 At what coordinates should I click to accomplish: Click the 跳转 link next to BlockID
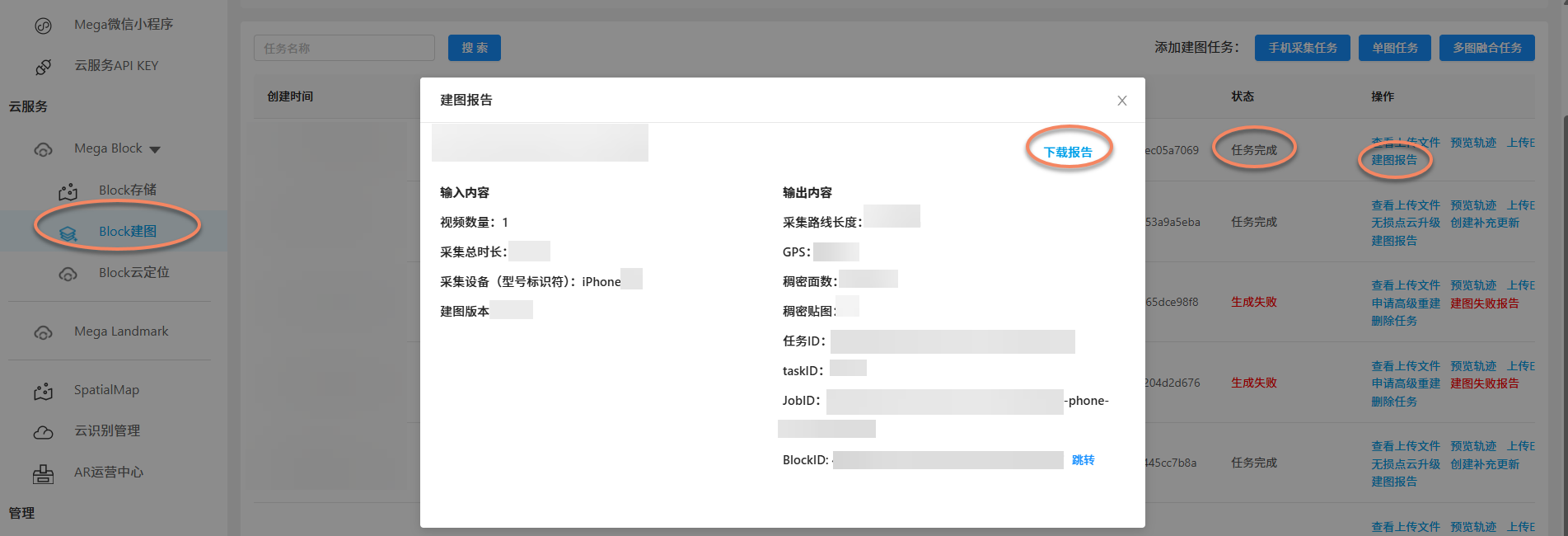click(x=1083, y=460)
